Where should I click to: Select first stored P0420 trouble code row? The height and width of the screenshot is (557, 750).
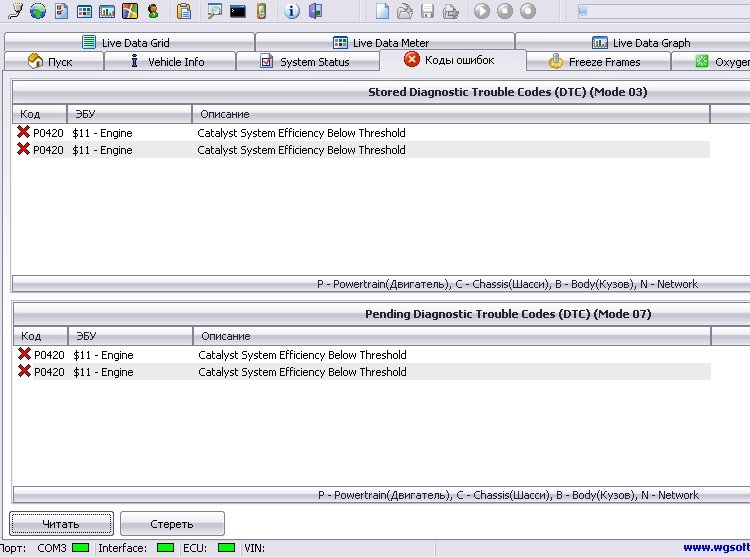[300, 133]
